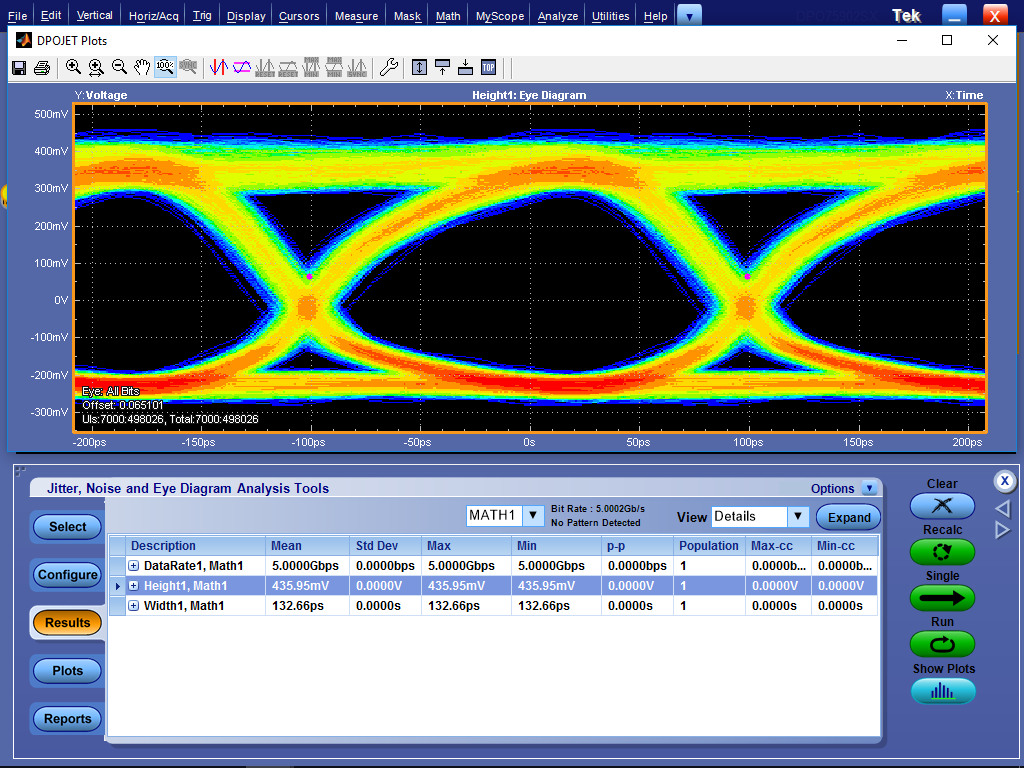The height and width of the screenshot is (768, 1024).
Task: Select the Height1 row arrow indicator
Action: tap(118, 586)
